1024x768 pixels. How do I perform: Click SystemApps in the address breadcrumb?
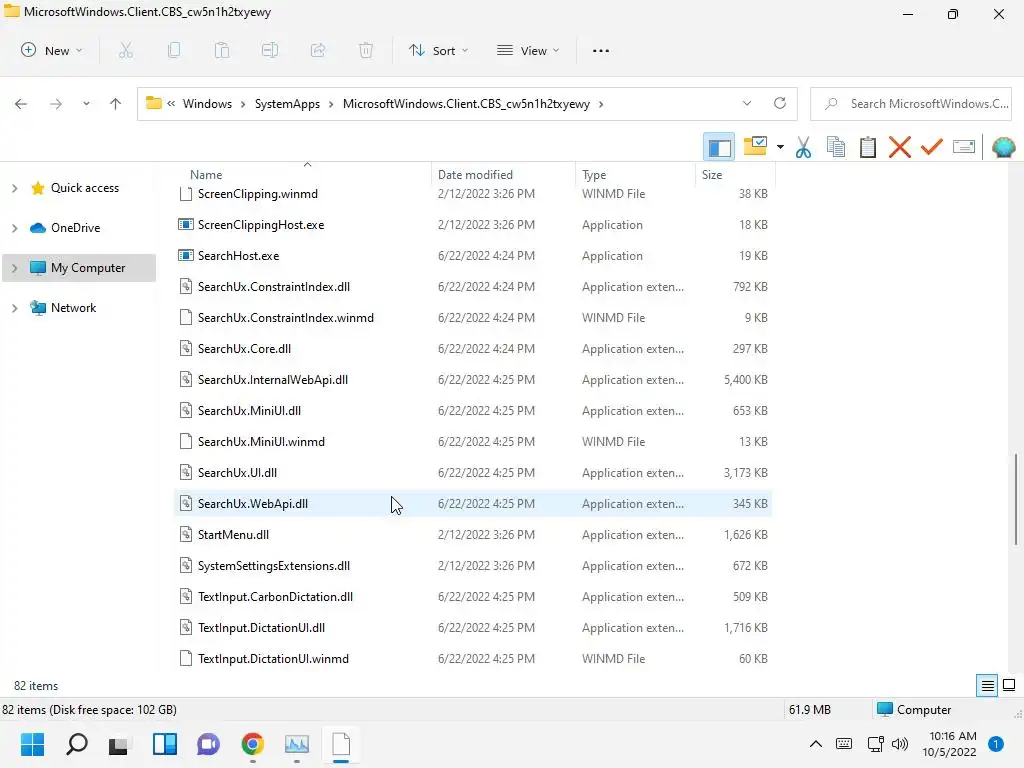click(x=287, y=104)
